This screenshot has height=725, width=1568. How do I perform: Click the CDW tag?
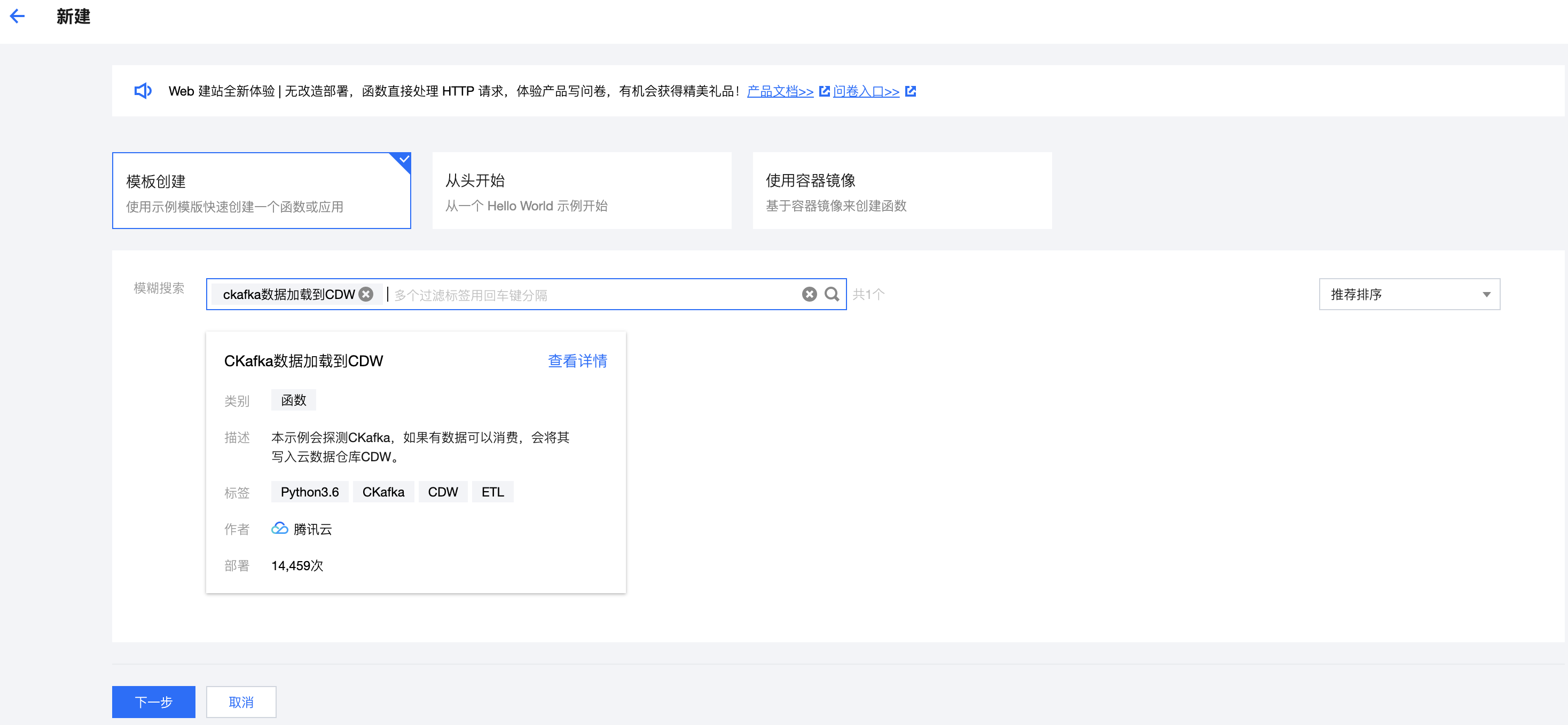coord(443,492)
